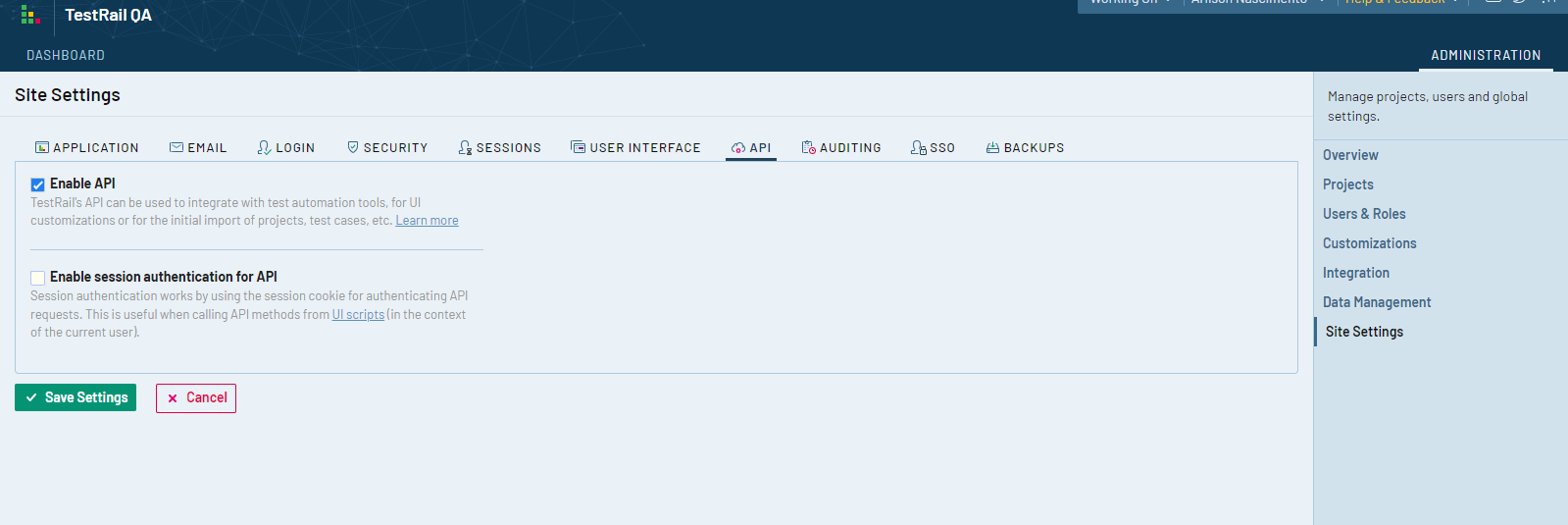
Task: Open the UI scripts link
Action: click(x=358, y=315)
